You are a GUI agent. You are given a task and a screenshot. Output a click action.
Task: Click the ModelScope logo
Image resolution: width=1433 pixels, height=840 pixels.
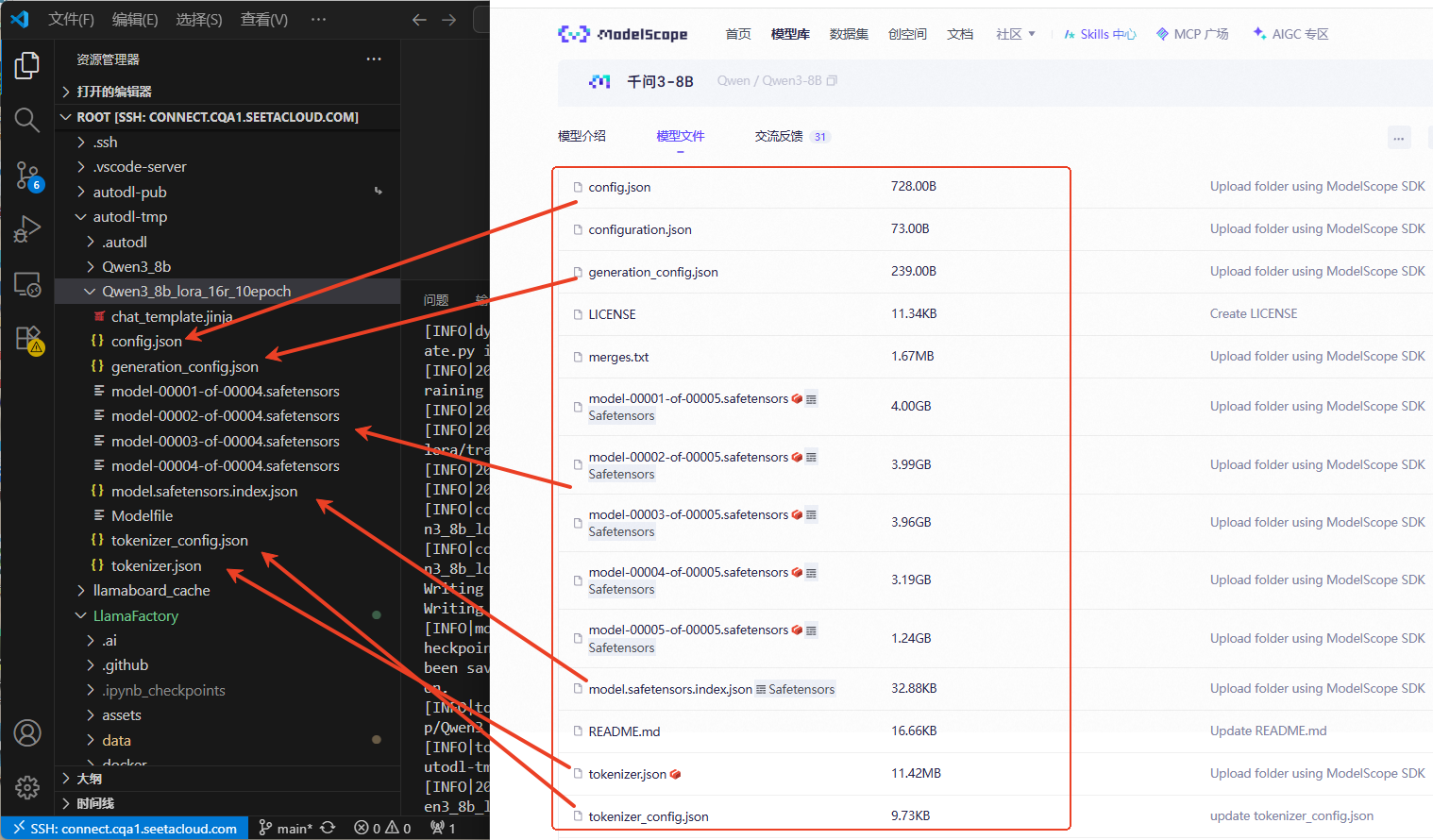[623, 34]
